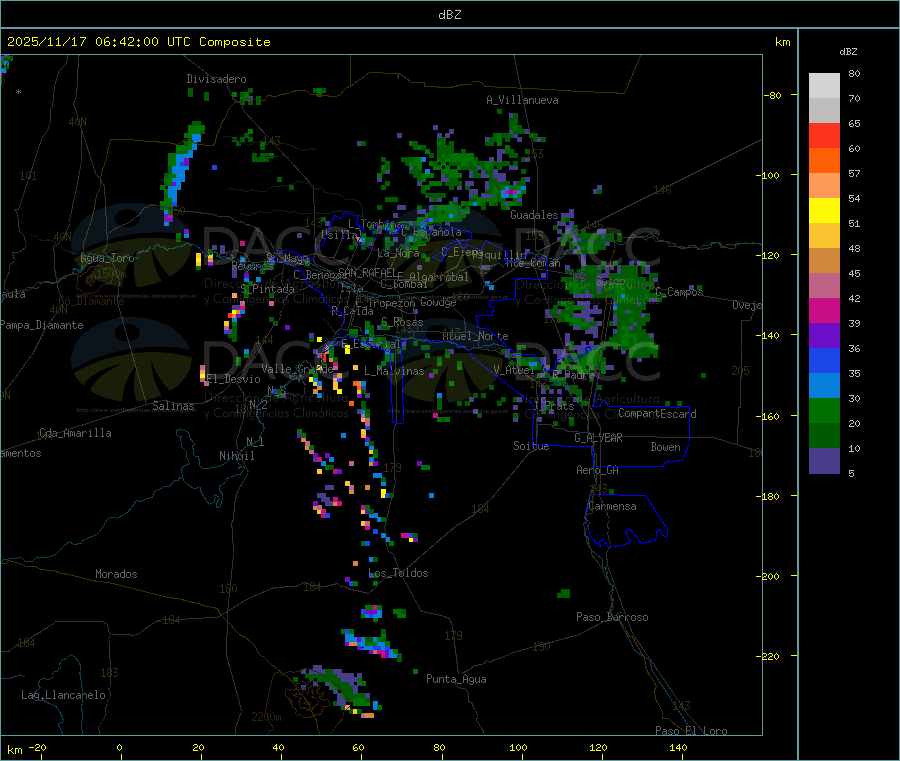The image size is (900, 761).
Task: Click the slate 5–10 dBZ legend swatch
Action: (824, 461)
